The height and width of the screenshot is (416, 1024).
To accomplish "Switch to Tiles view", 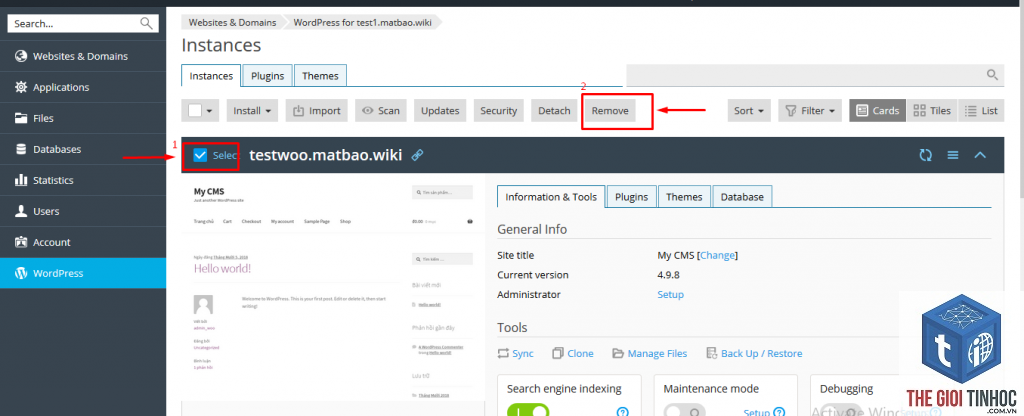I will click(x=932, y=110).
